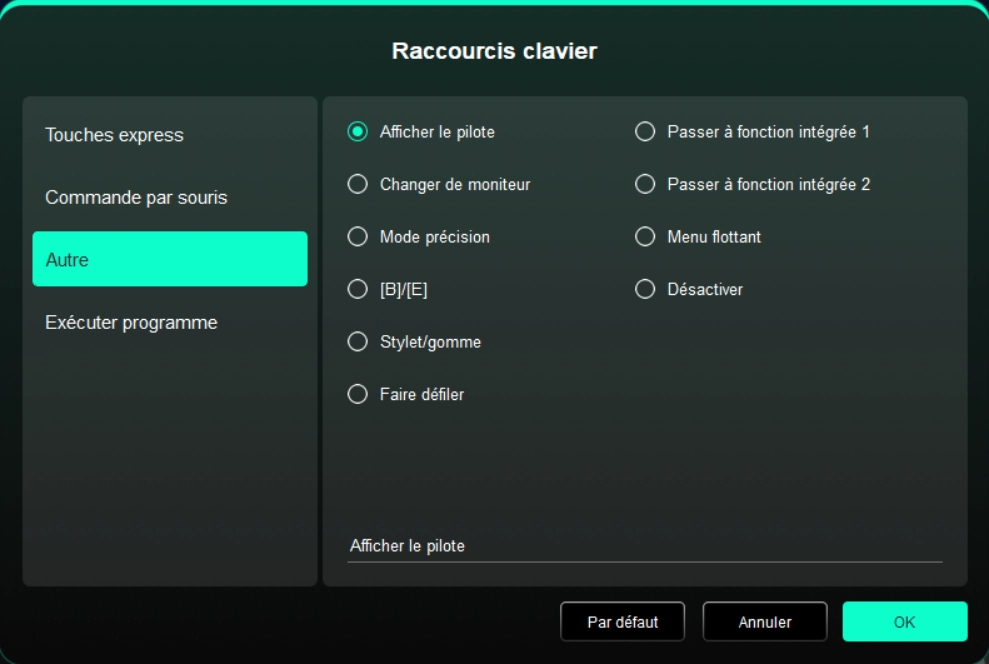Image resolution: width=989 pixels, height=664 pixels.
Task: Pick the Stylet/gomme radio button
Action: (x=357, y=342)
